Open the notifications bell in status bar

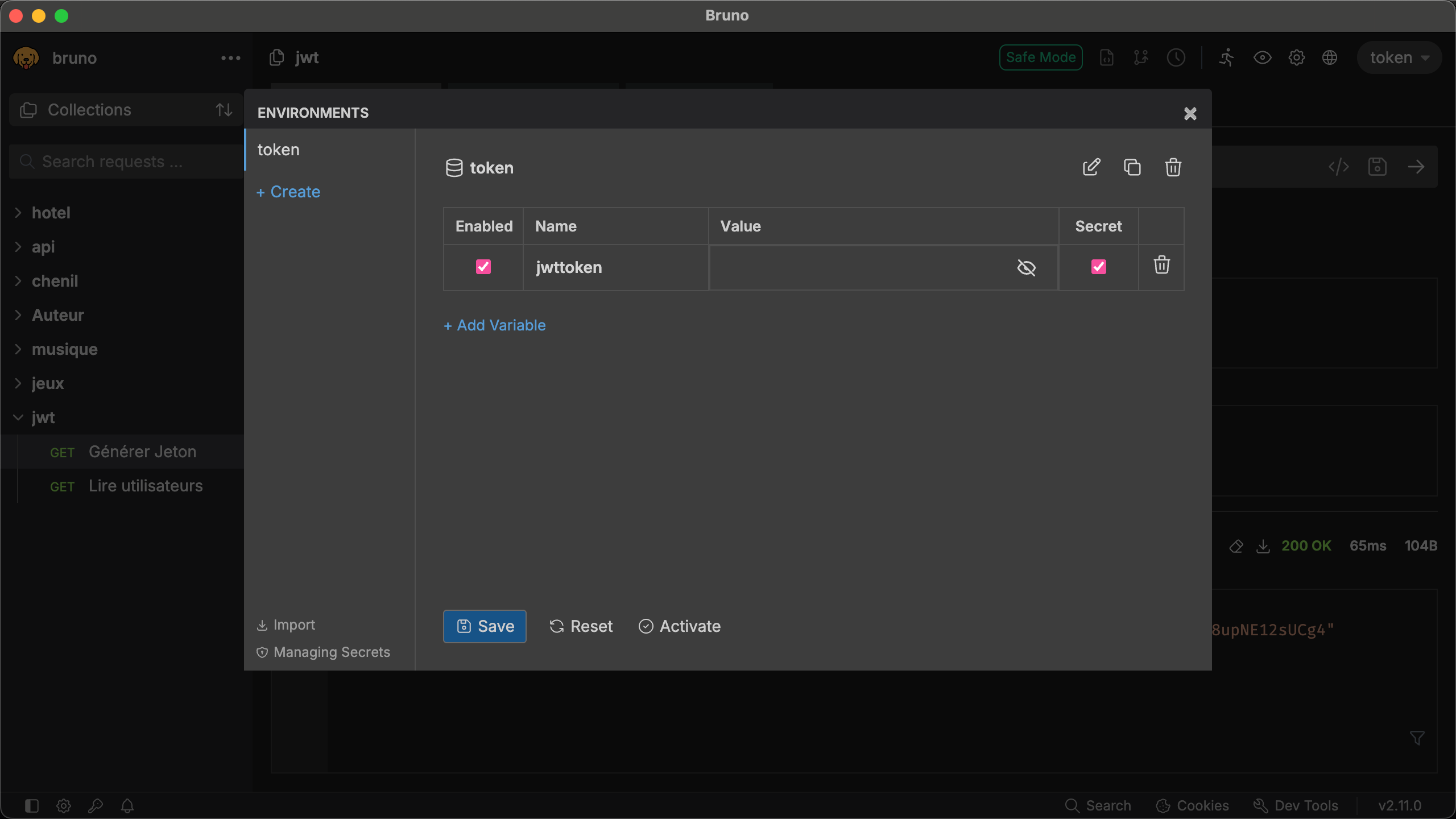(127, 805)
